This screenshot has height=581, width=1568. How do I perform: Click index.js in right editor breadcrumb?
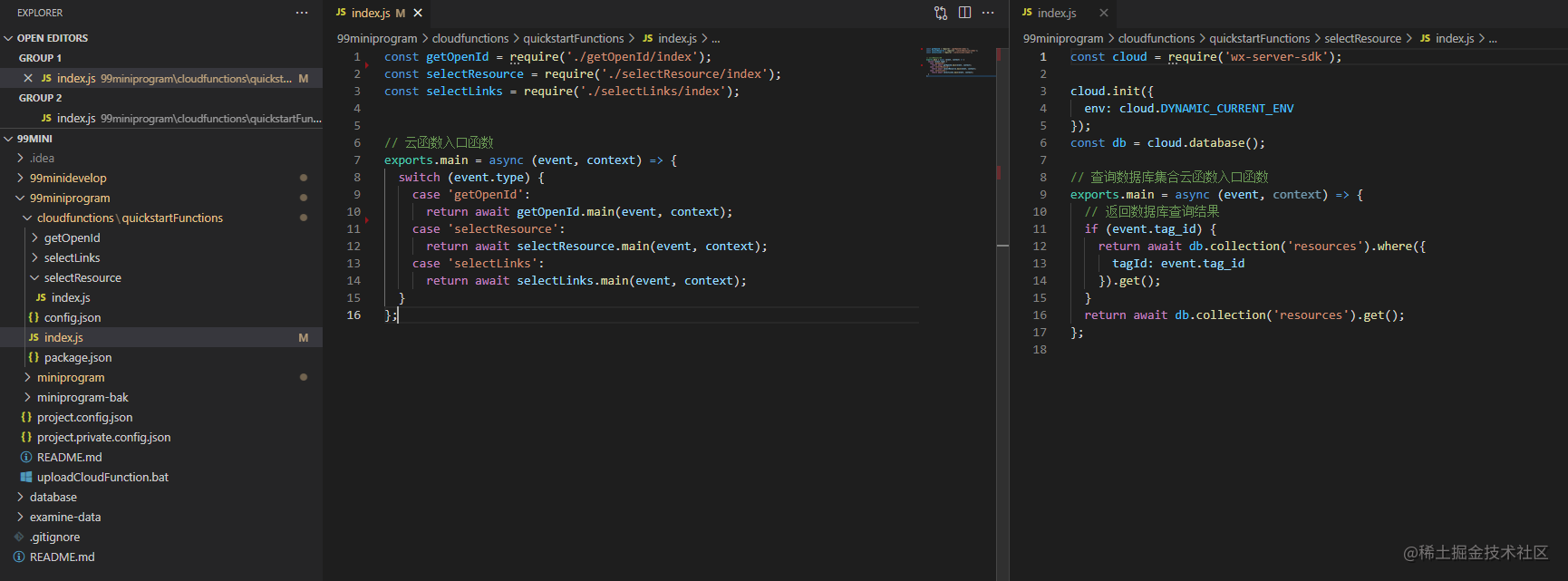point(1455,39)
